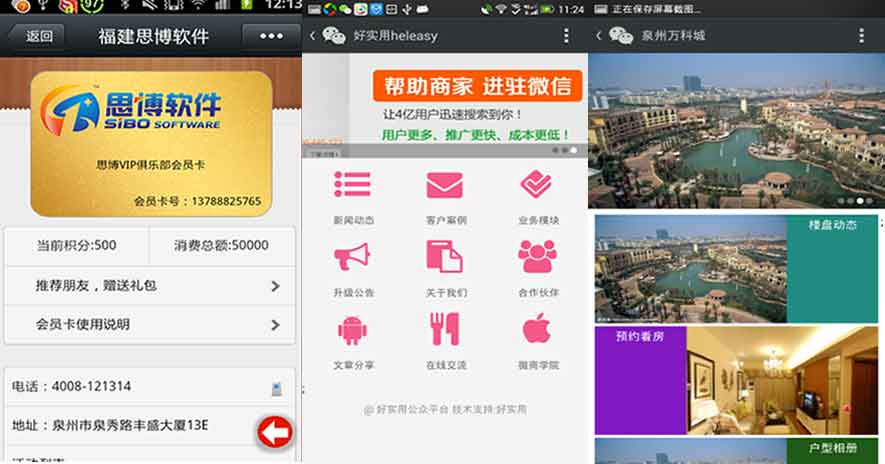Tap the 正在保存屏幕截图 notification text
885x464 pixels.
click(x=656, y=10)
